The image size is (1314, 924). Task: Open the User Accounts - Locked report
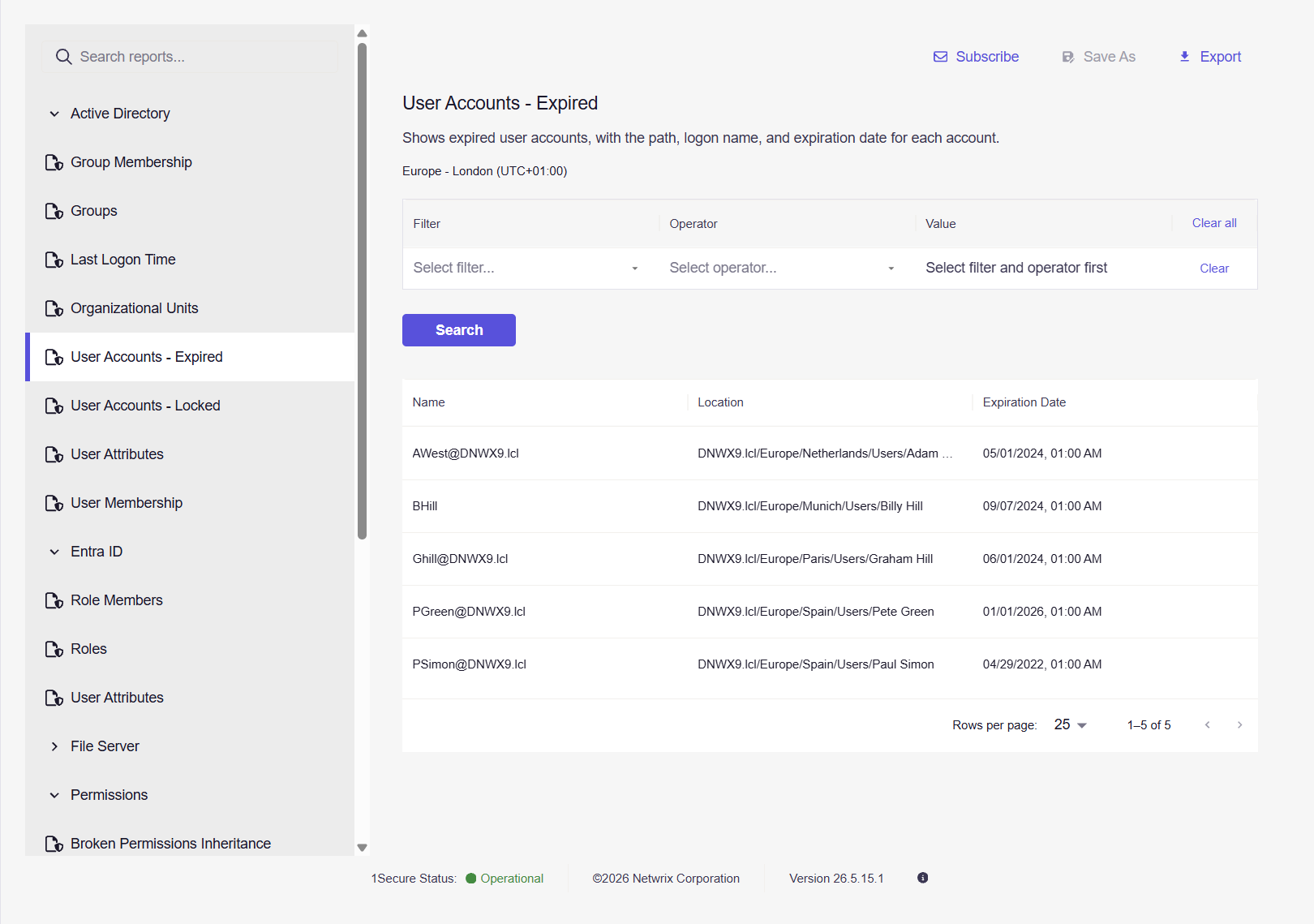tap(145, 406)
